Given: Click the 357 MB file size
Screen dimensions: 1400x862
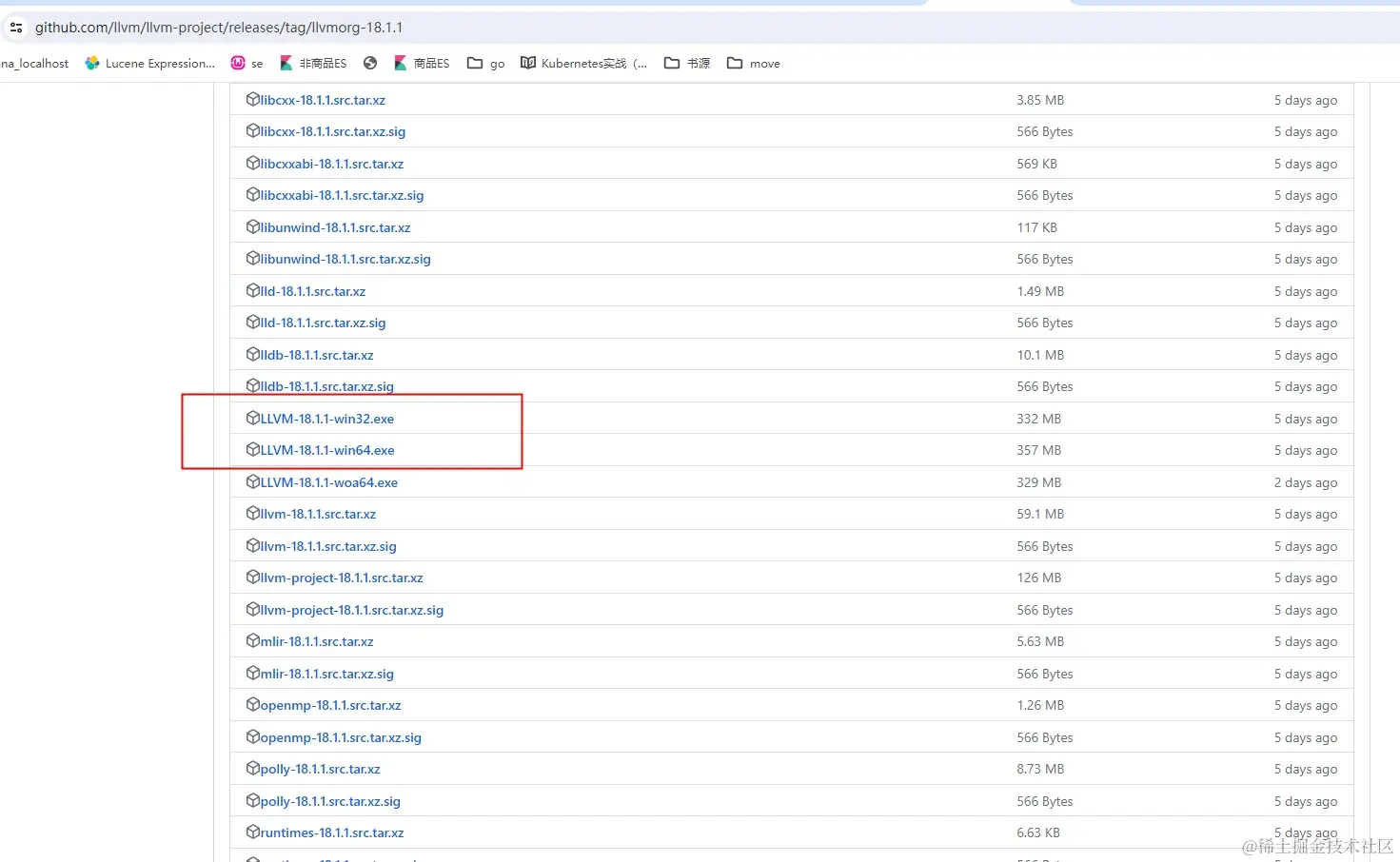Looking at the screenshot, I should coord(1038,450).
